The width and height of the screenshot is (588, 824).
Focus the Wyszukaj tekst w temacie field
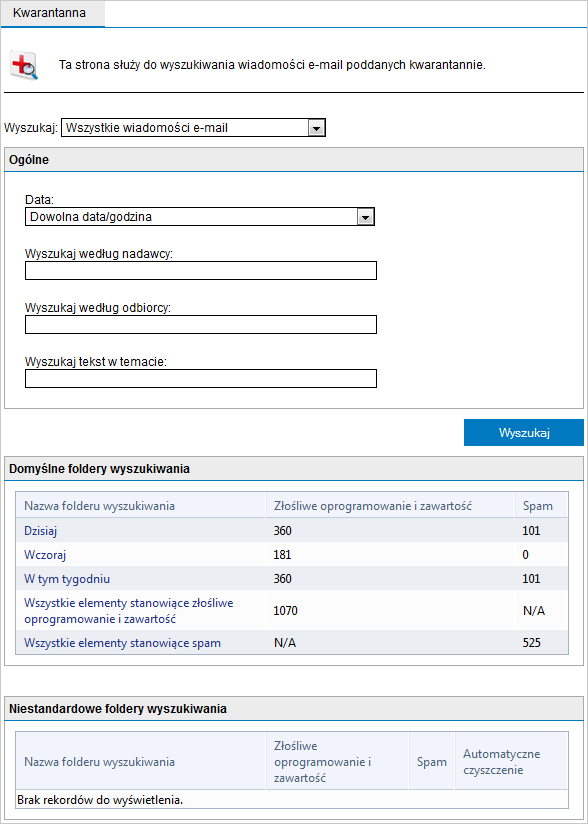click(201, 378)
